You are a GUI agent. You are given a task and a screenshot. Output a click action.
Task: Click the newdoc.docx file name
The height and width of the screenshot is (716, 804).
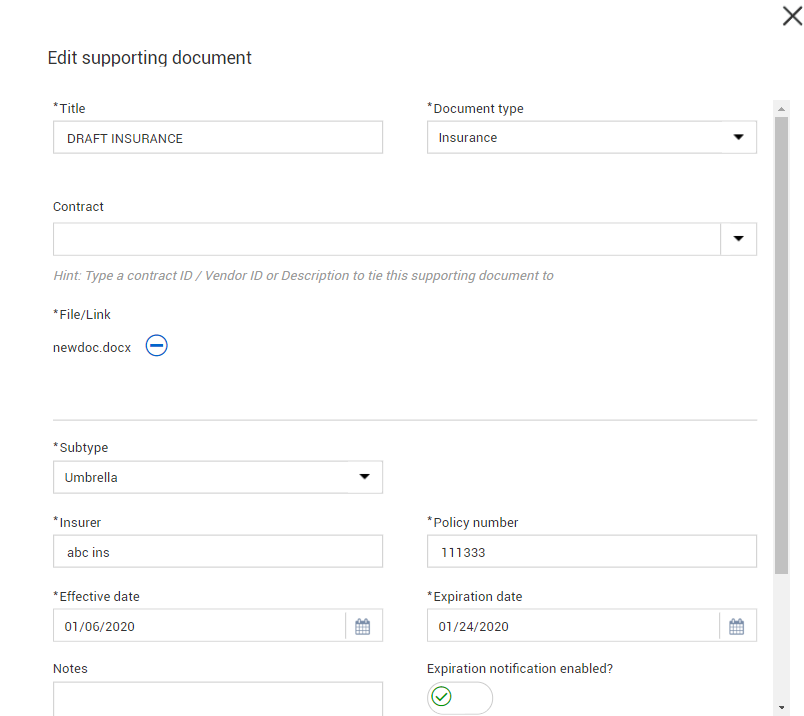pyautogui.click(x=92, y=348)
